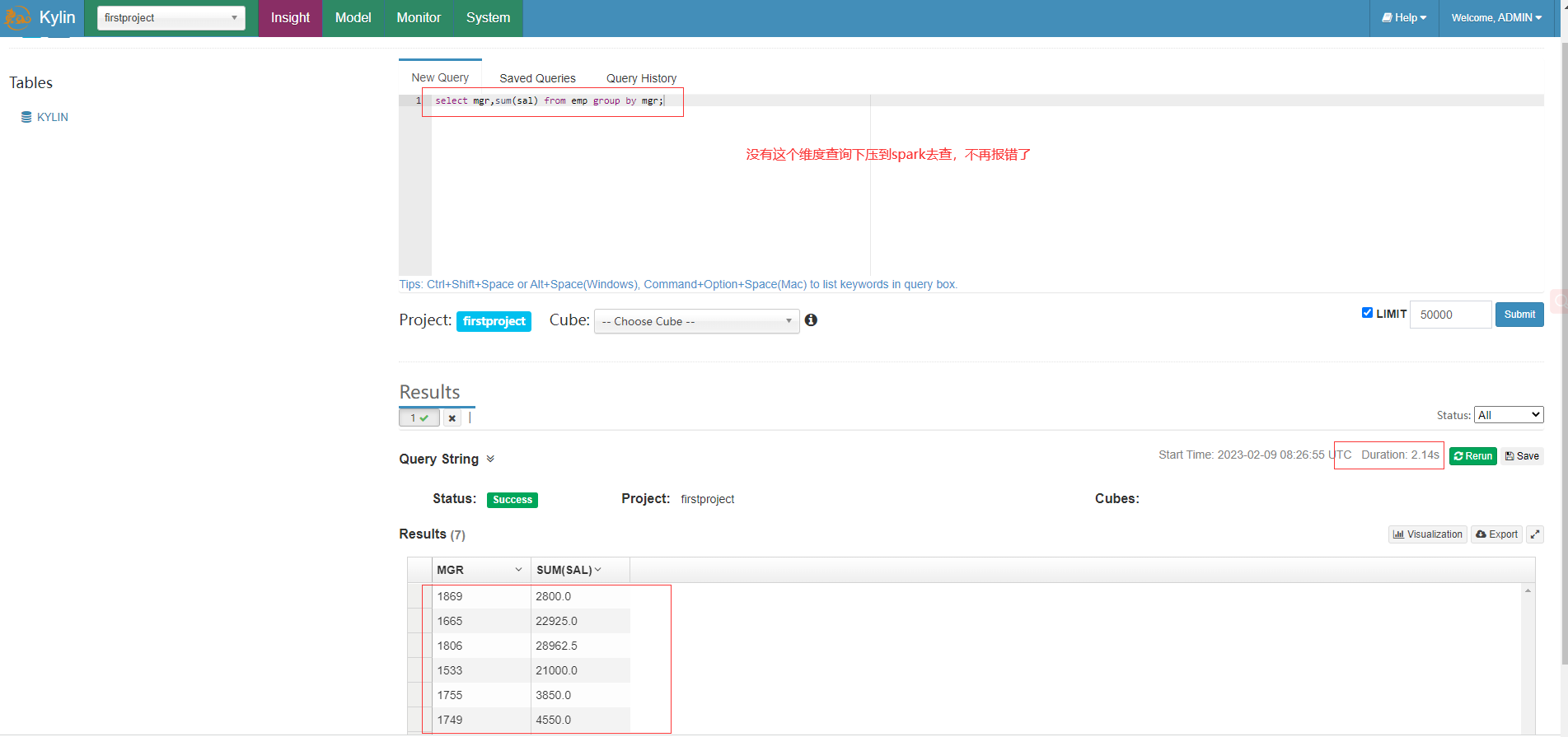Click inside the SQL editor text
This screenshot has width=1568, height=737.
click(x=549, y=100)
